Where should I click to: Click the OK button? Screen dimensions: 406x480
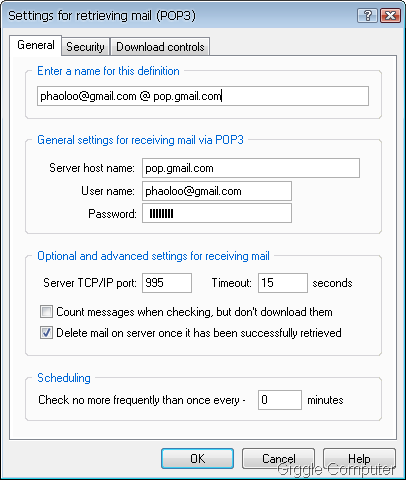[x=197, y=459]
